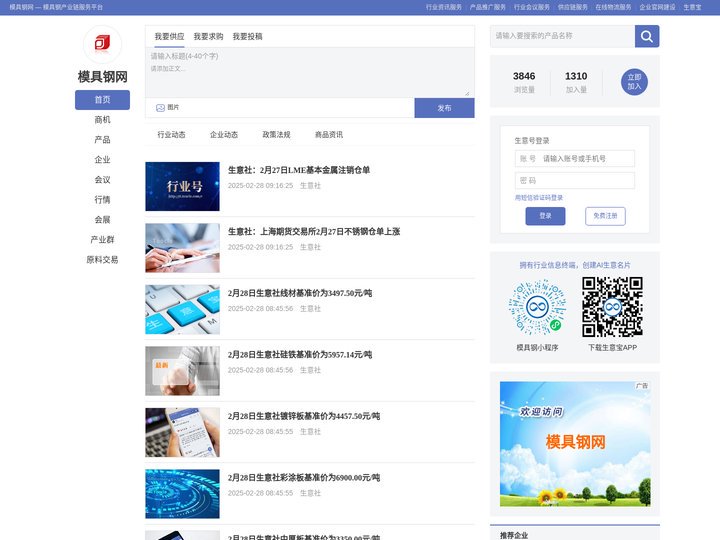The width and height of the screenshot is (720, 540).
Task: Click the 模具钢小程序 mini program code
Action: [537, 308]
